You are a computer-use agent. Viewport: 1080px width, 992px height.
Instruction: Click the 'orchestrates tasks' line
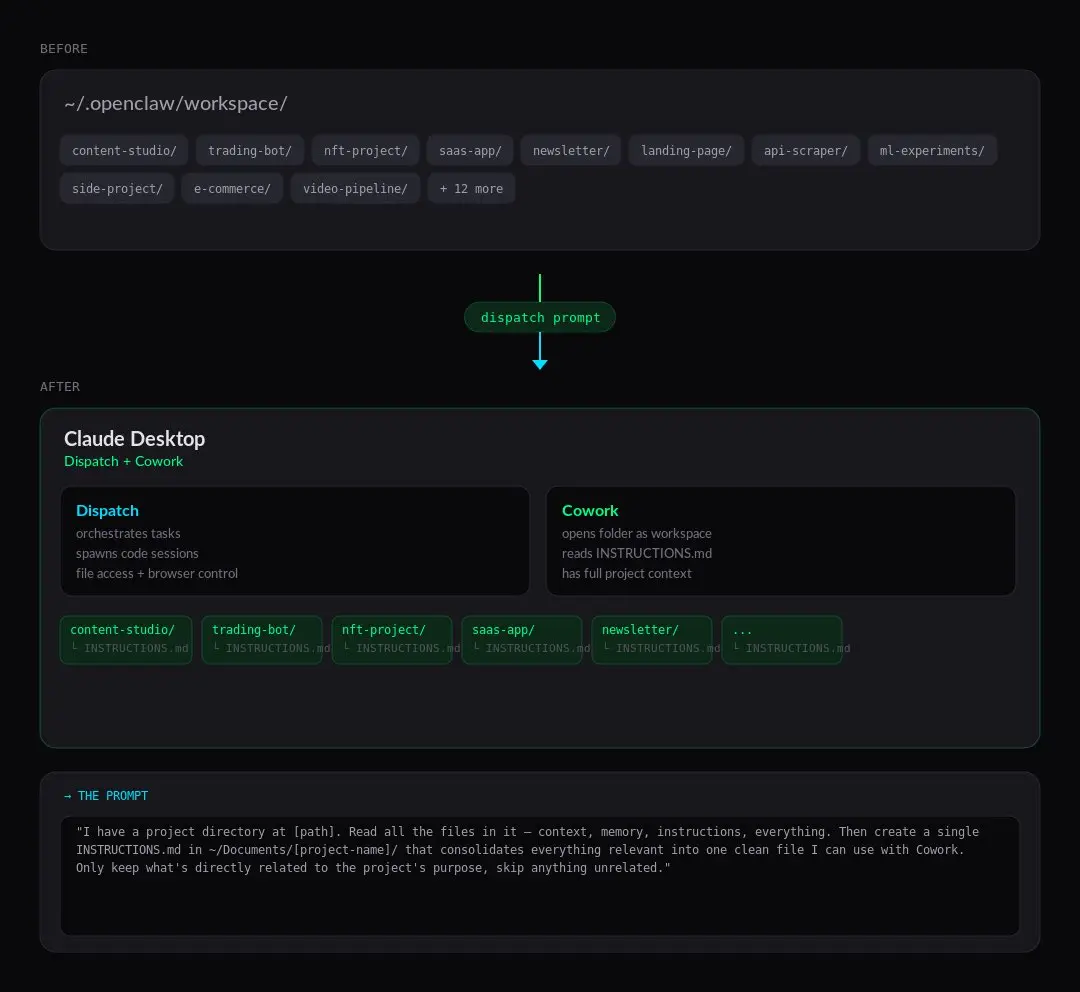coord(128,533)
